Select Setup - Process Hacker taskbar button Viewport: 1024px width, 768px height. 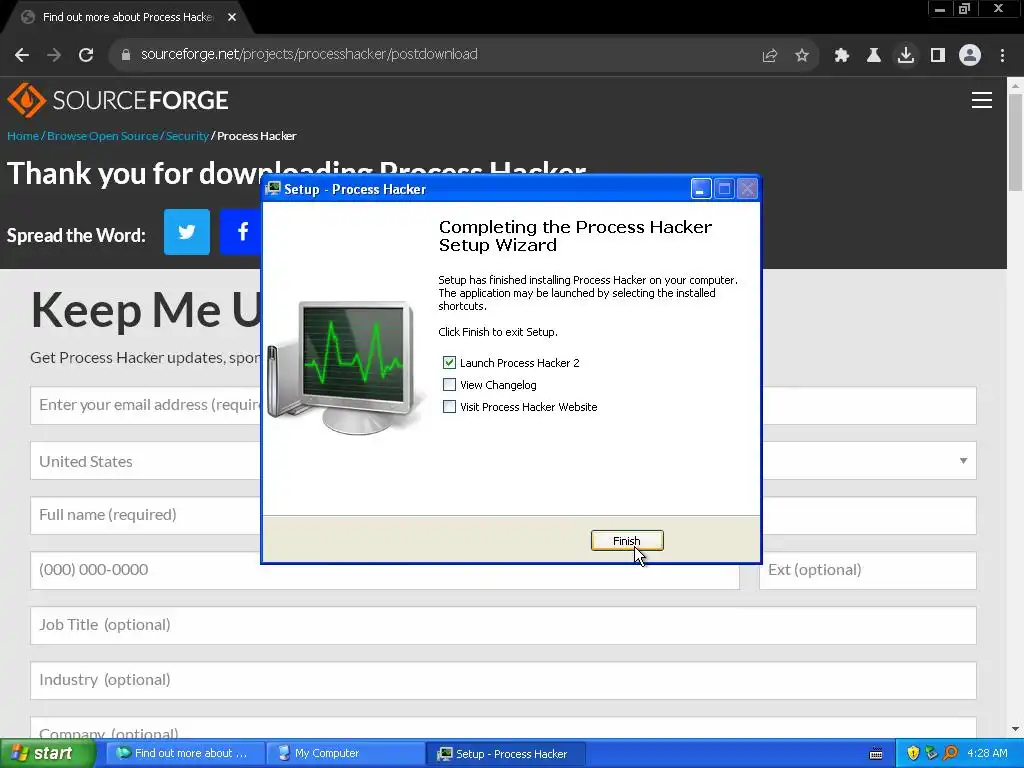pos(505,754)
